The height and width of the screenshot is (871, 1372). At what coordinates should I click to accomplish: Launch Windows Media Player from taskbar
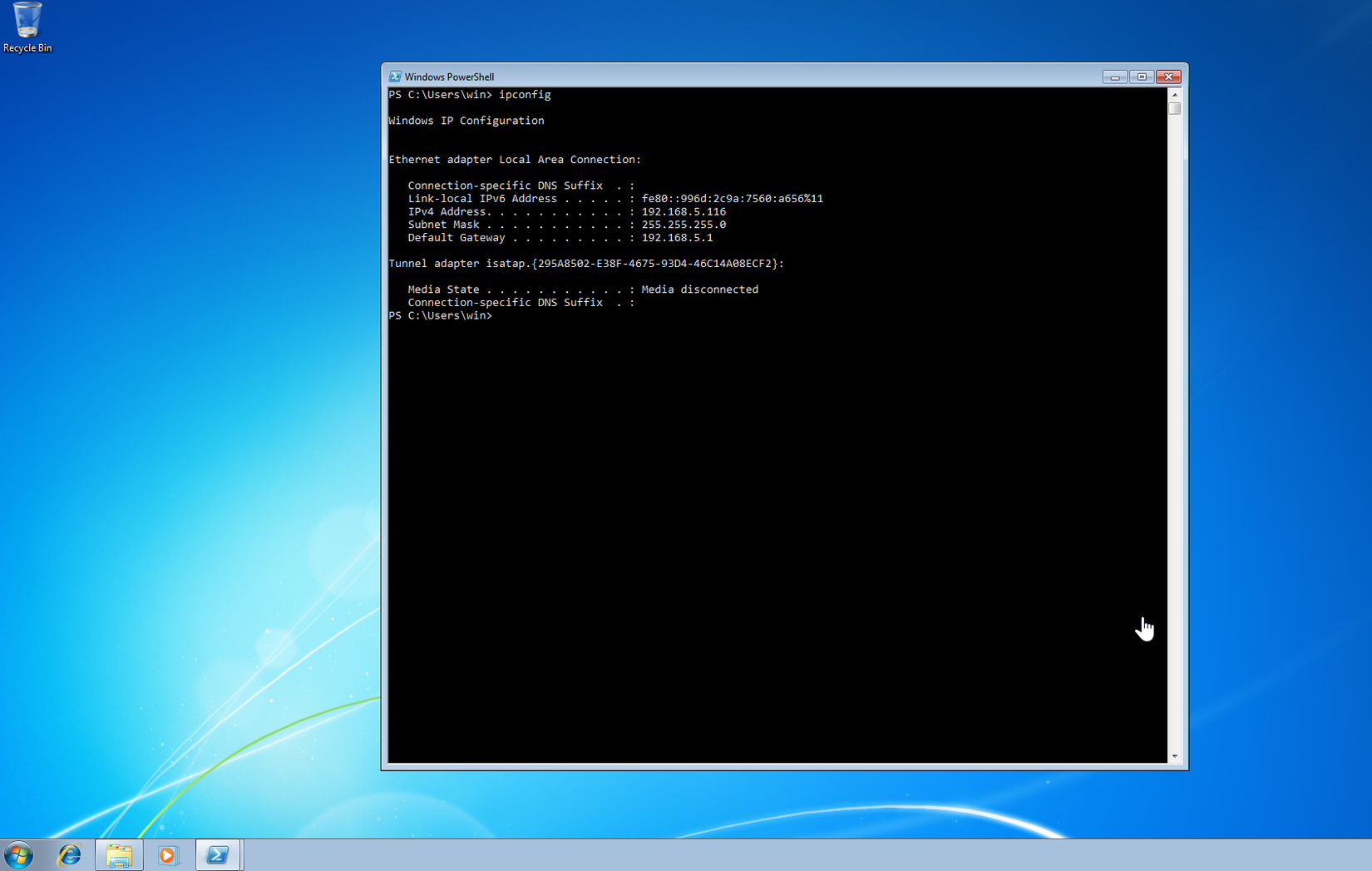click(x=168, y=854)
